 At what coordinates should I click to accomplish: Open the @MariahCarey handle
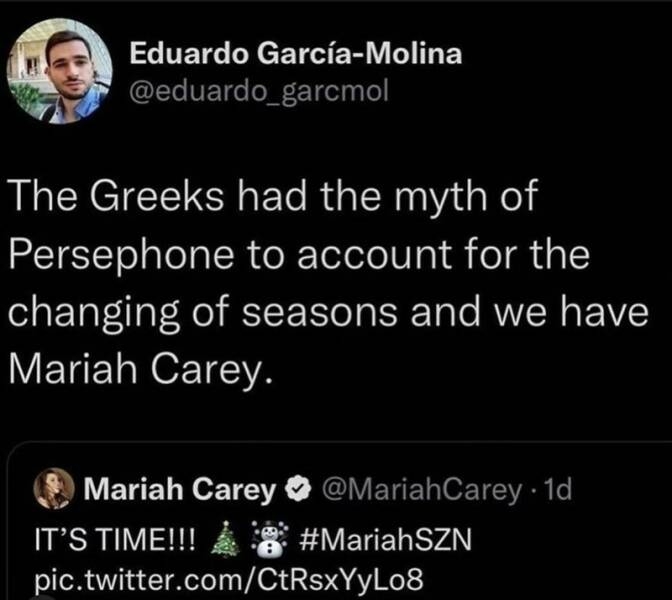point(421,490)
